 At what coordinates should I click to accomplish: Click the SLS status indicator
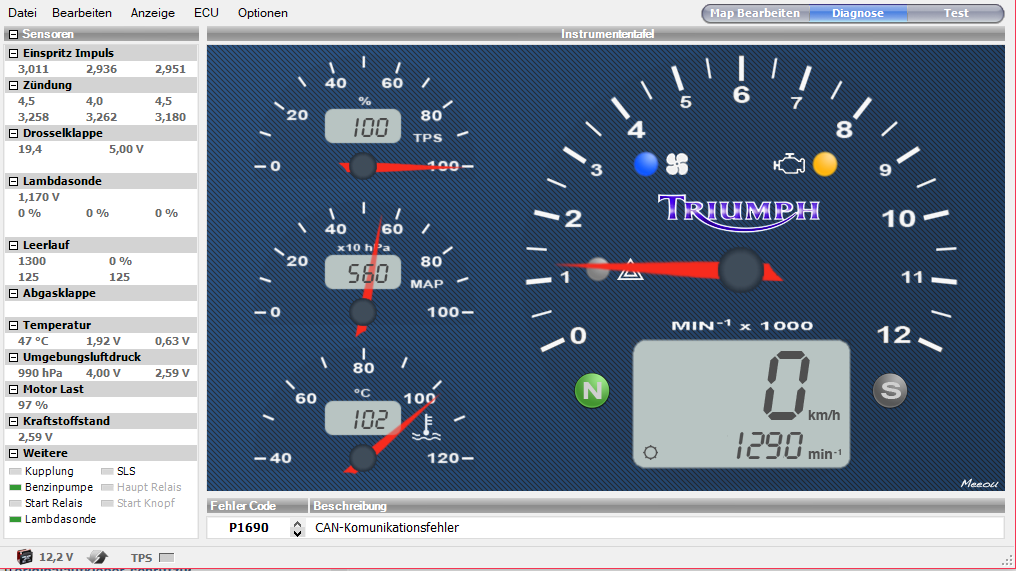[108, 471]
